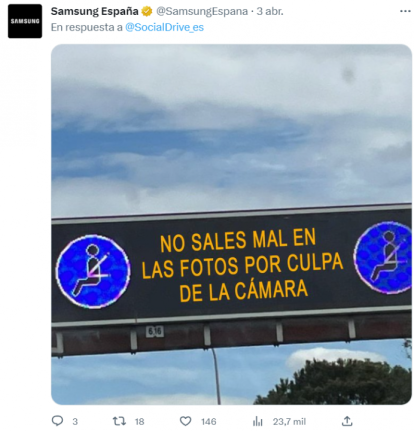Screen dimensions: 414x431
Task: Share the tweet via upload arrow icon
Action: pyautogui.click(x=347, y=421)
